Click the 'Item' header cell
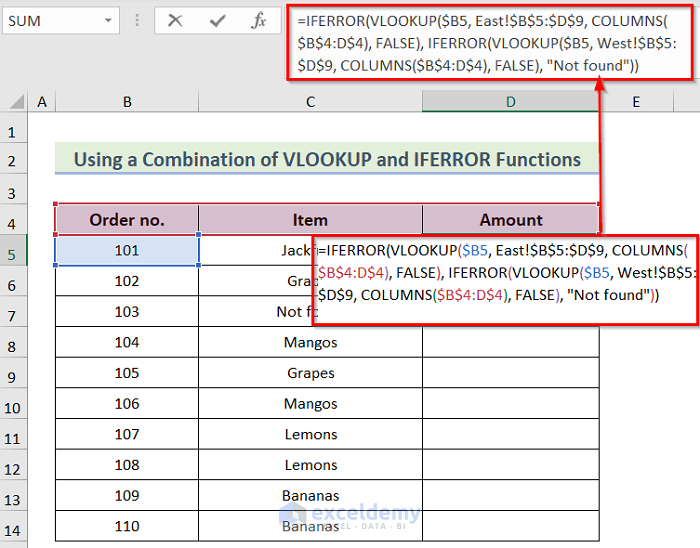 [x=310, y=220]
